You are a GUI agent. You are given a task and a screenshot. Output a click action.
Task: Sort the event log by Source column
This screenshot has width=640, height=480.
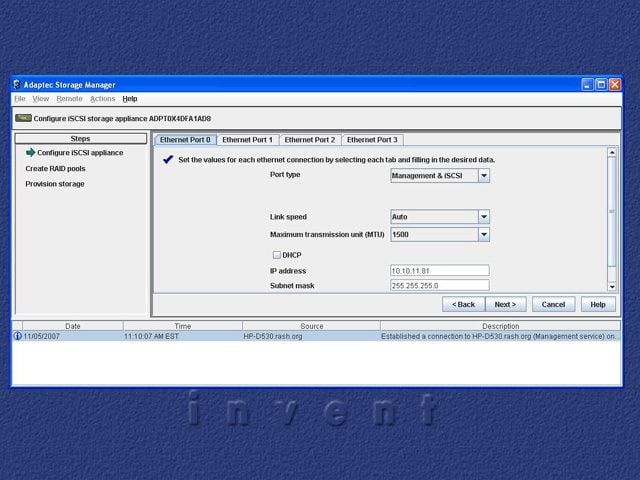[311, 326]
